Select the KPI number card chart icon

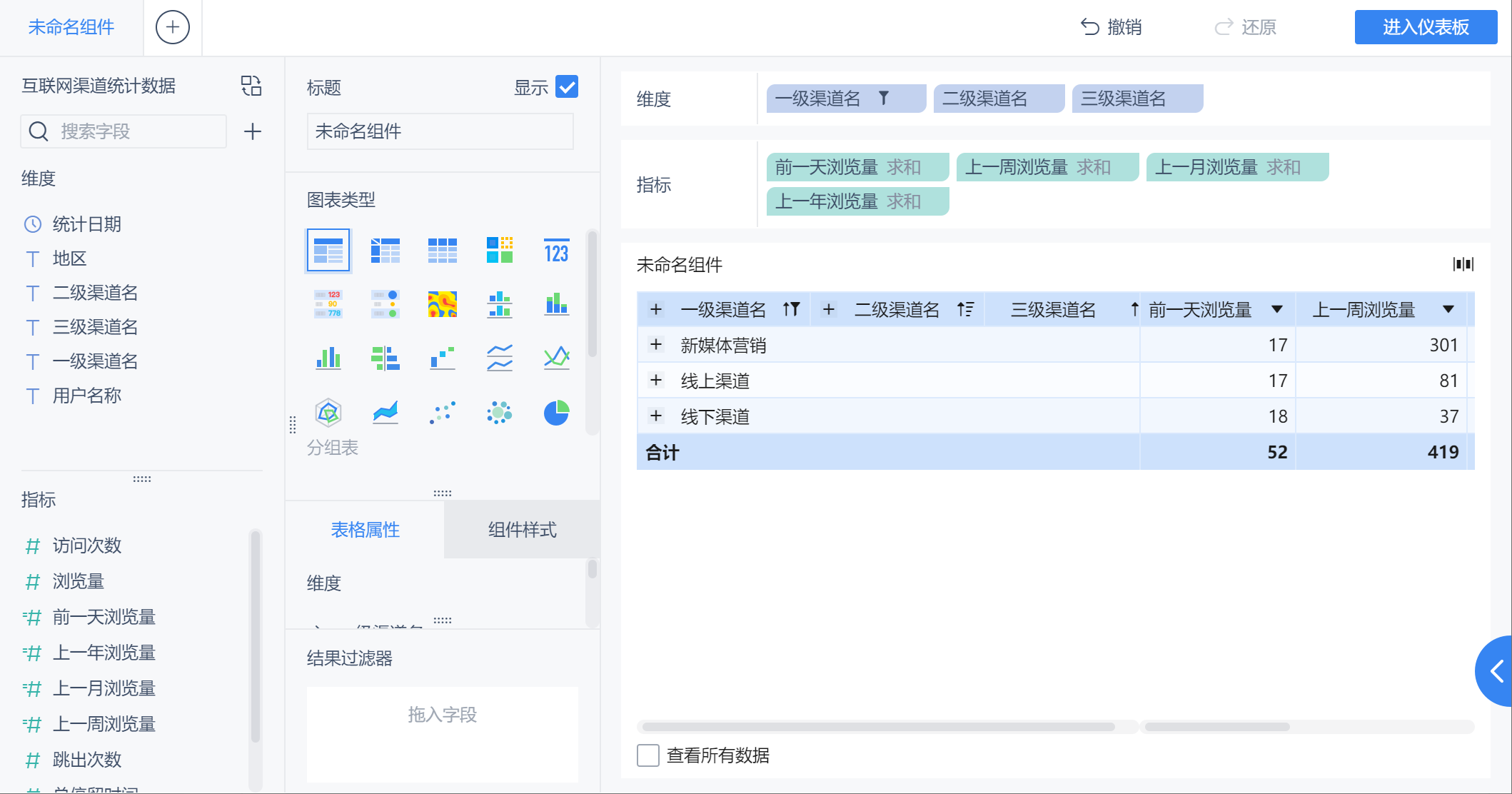[556, 251]
